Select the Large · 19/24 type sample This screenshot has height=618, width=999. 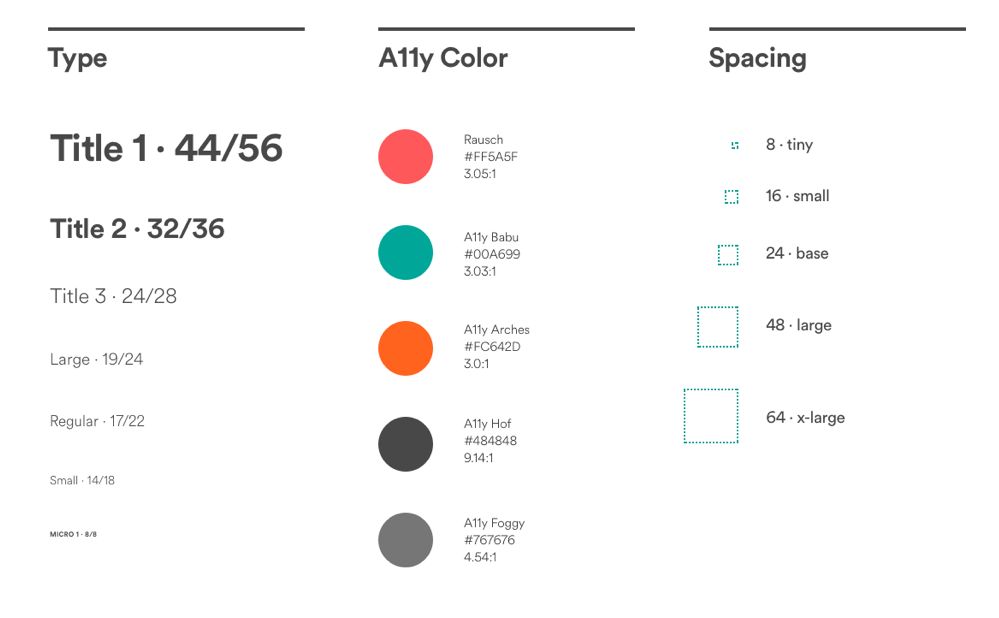[x=96, y=359]
